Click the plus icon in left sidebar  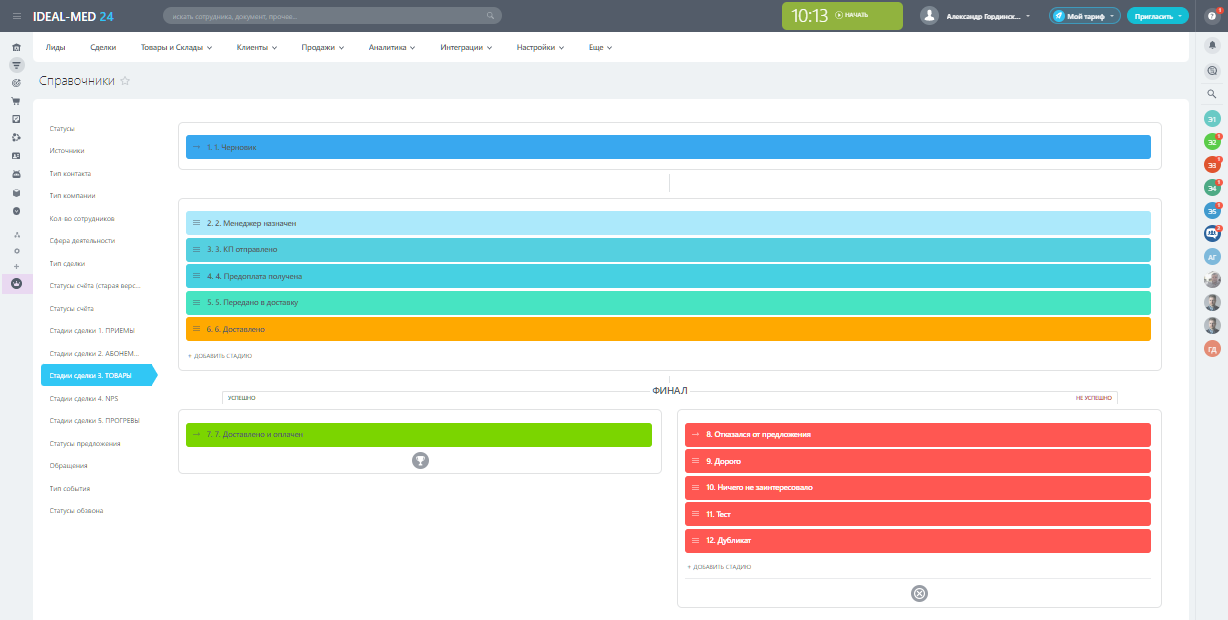coord(16,267)
